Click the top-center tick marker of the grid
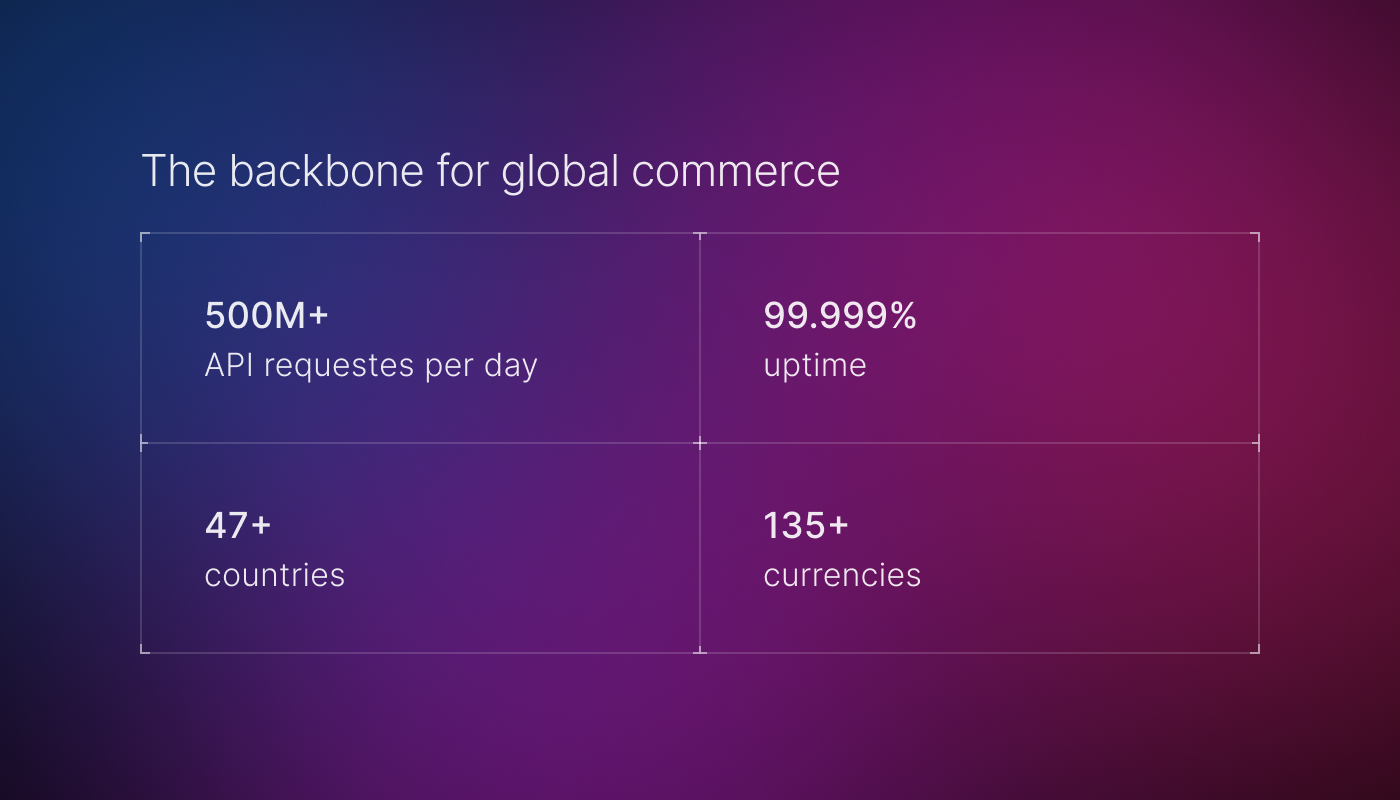The width and height of the screenshot is (1400, 800). point(700,234)
